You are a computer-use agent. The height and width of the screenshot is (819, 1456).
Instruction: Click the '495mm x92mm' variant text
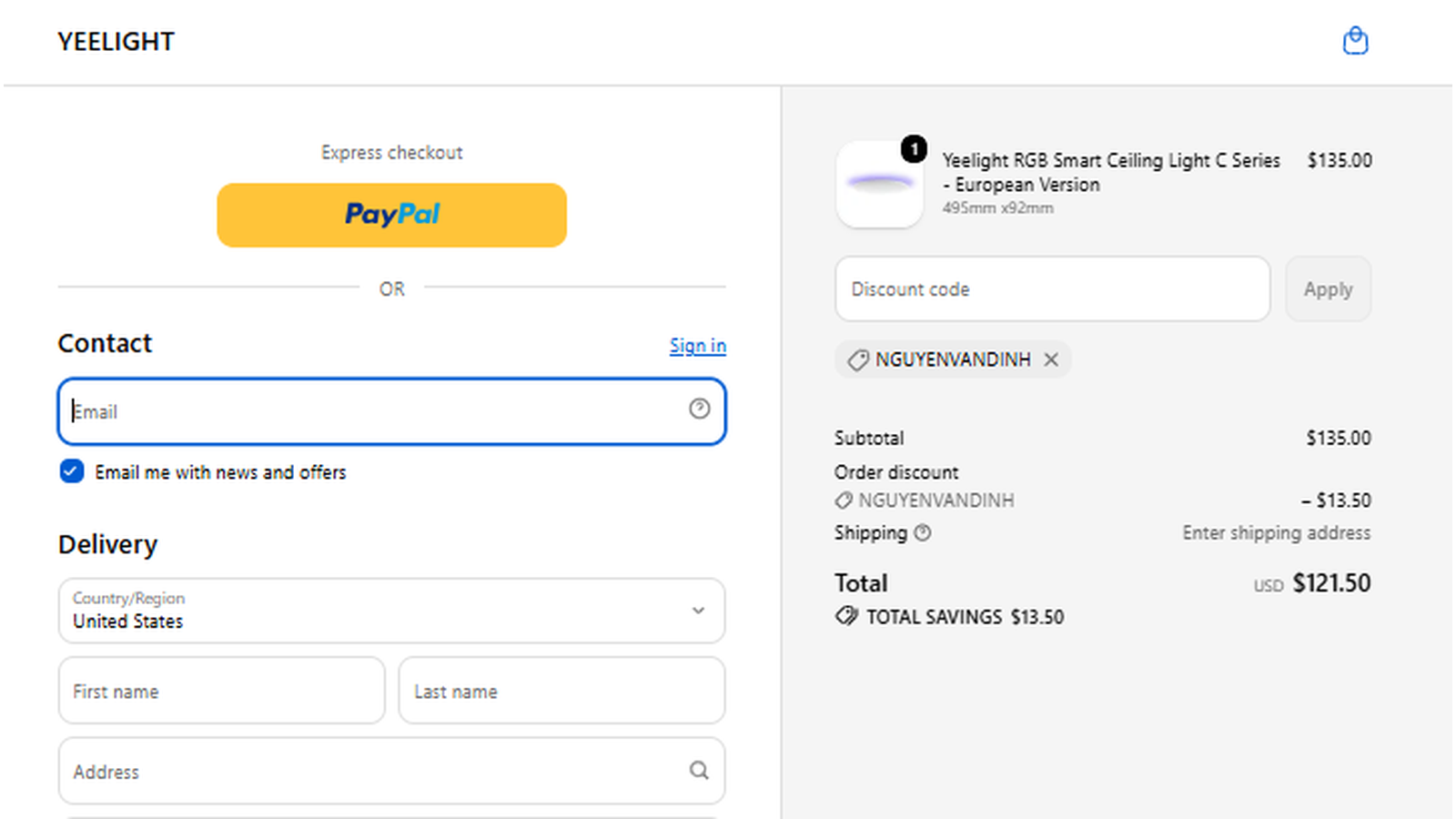[x=997, y=207]
